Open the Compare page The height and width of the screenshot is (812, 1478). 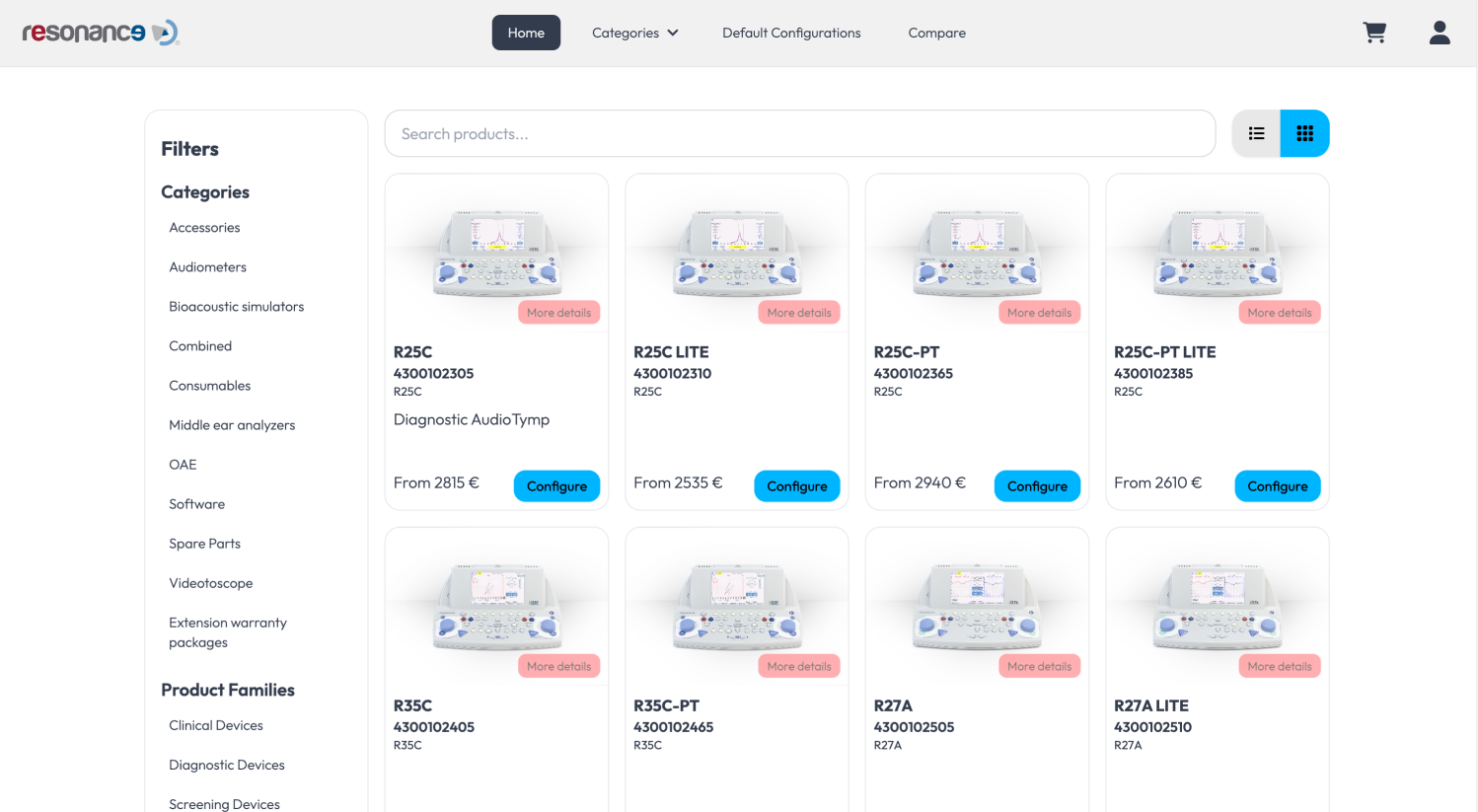coord(937,33)
